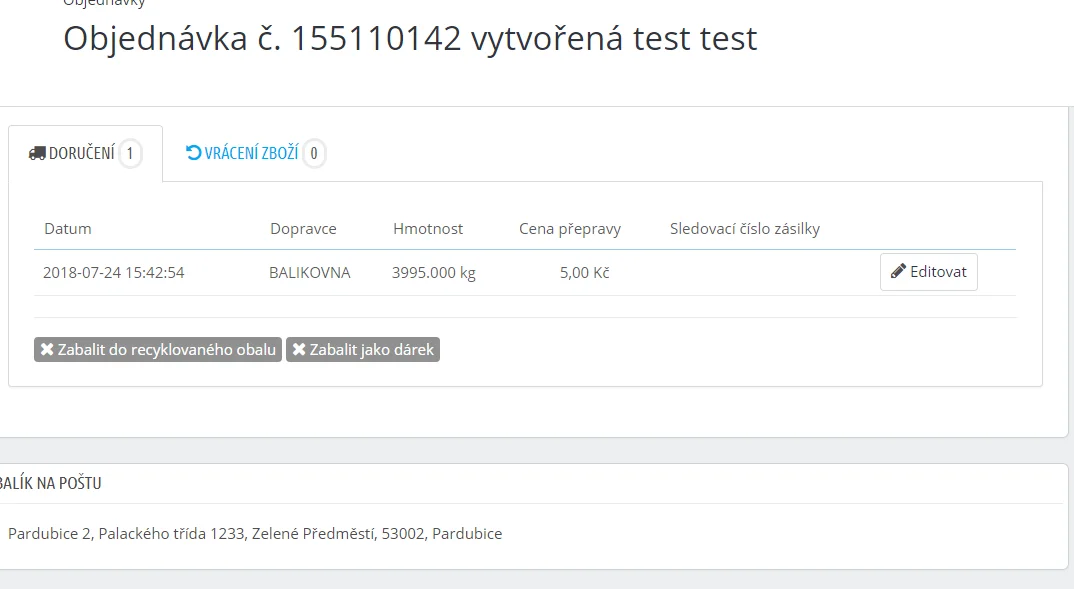
Task: Click the pencil icon in the Editovat button
Action: pyautogui.click(x=898, y=271)
